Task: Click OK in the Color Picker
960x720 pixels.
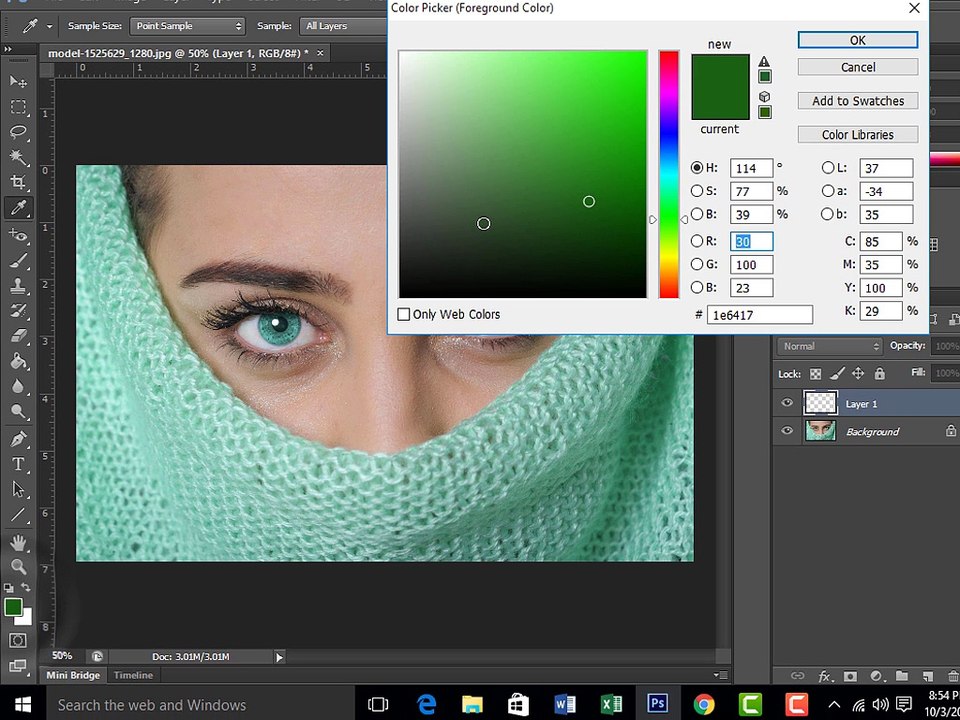Action: click(x=858, y=40)
